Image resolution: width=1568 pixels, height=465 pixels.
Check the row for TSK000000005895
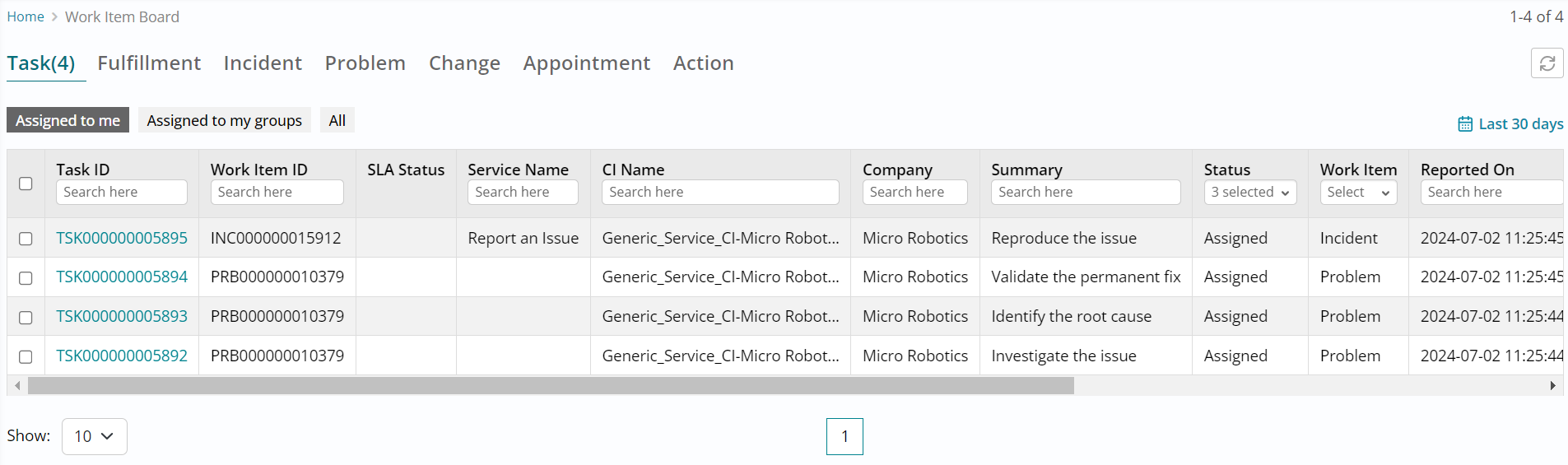[x=26, y=239]
